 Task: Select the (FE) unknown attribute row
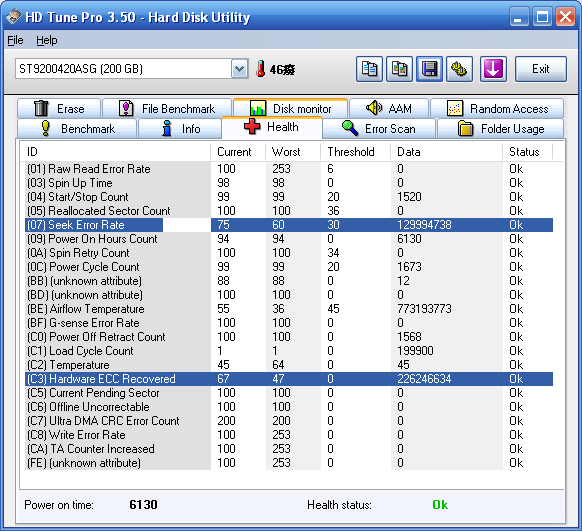pos(289,463)
